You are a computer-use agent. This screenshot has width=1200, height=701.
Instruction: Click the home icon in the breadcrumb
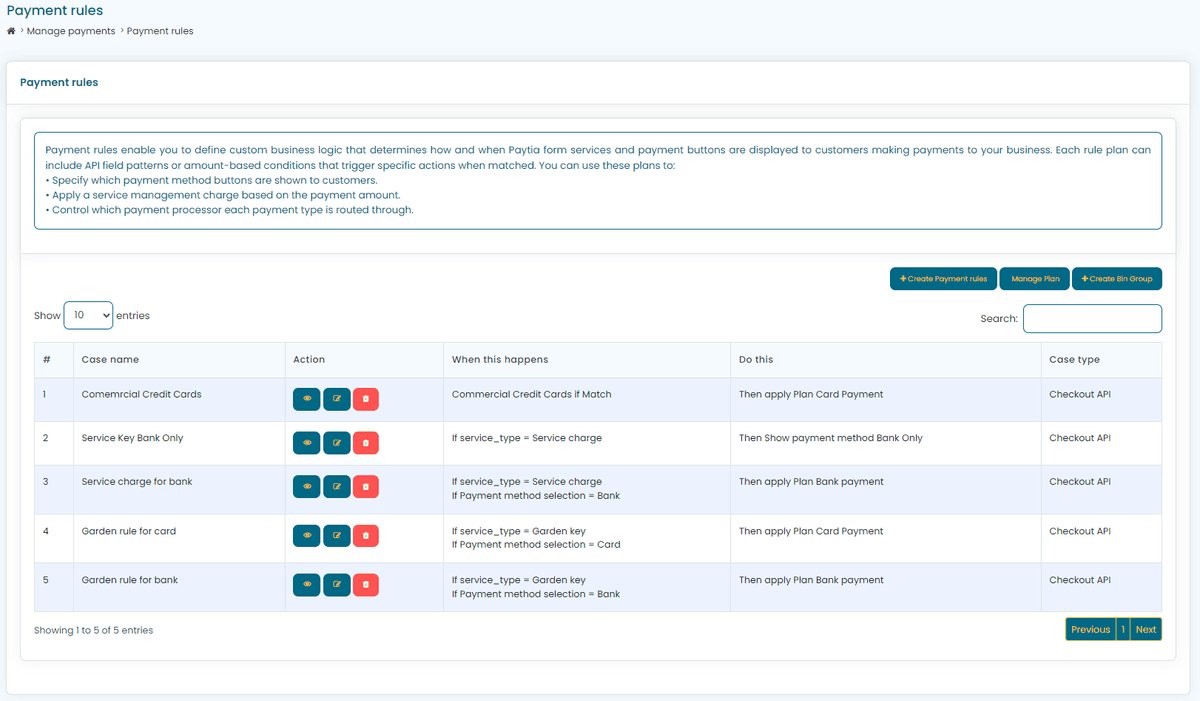pos(11,31)
